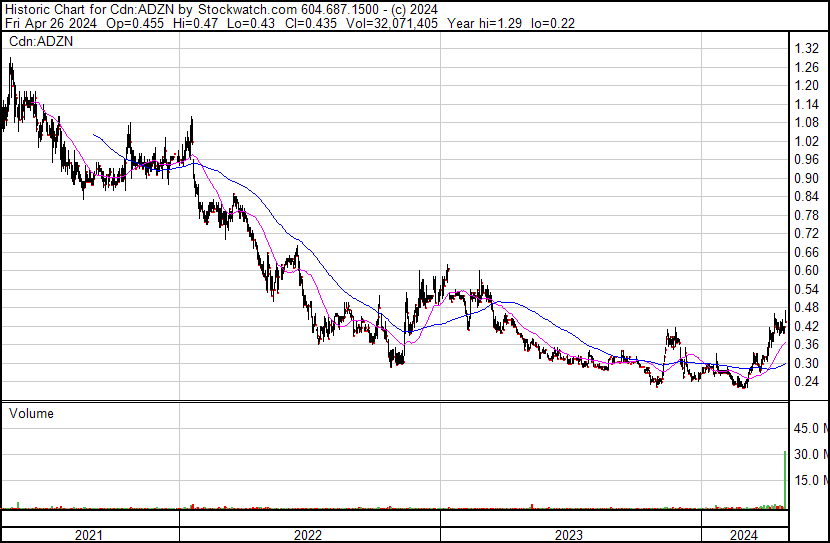Click the tall green volume spike bar
Screen dimensions: 830x543
(x=785, y=479)
